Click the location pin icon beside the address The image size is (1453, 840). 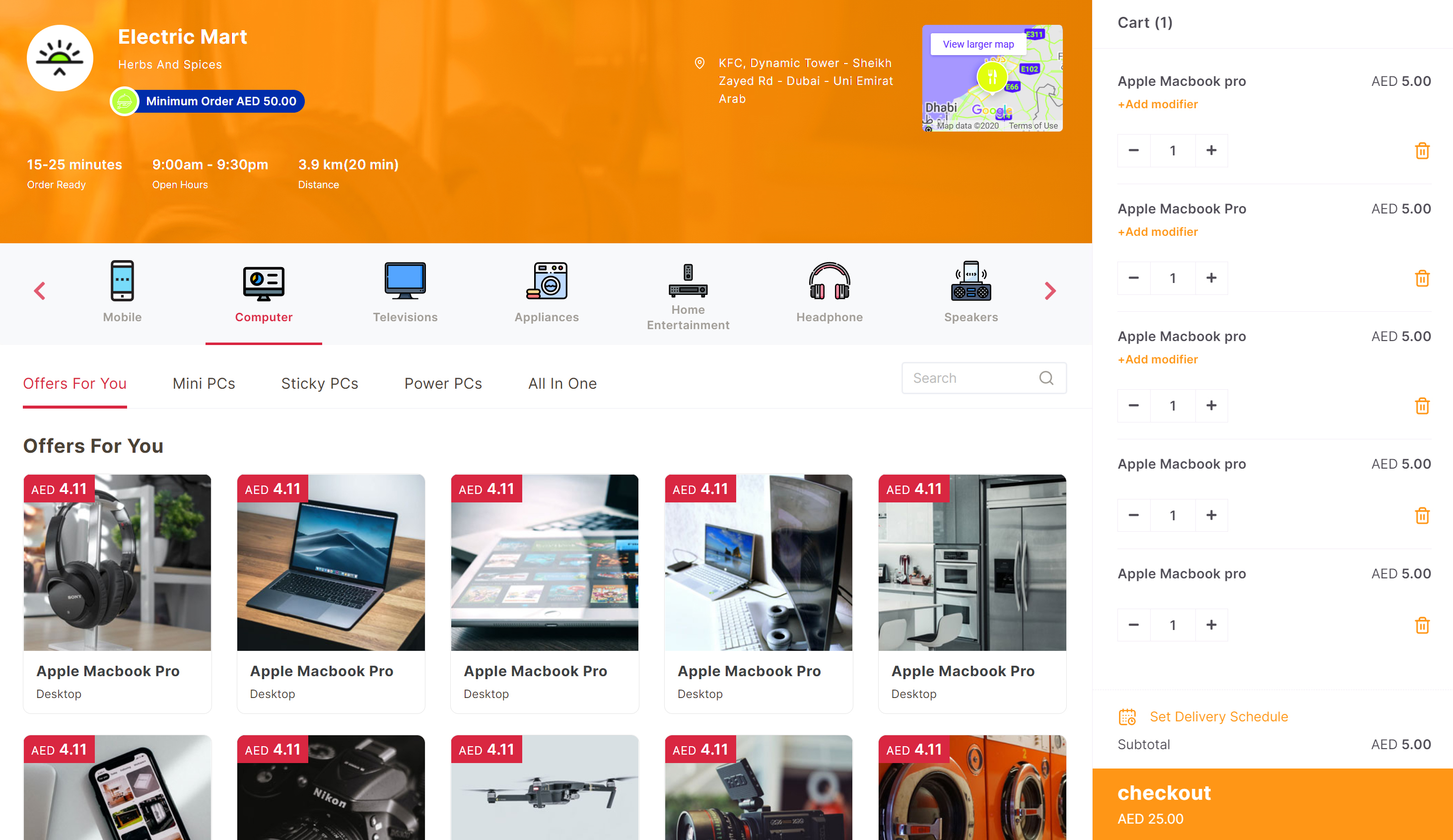[x=699, y=64]
